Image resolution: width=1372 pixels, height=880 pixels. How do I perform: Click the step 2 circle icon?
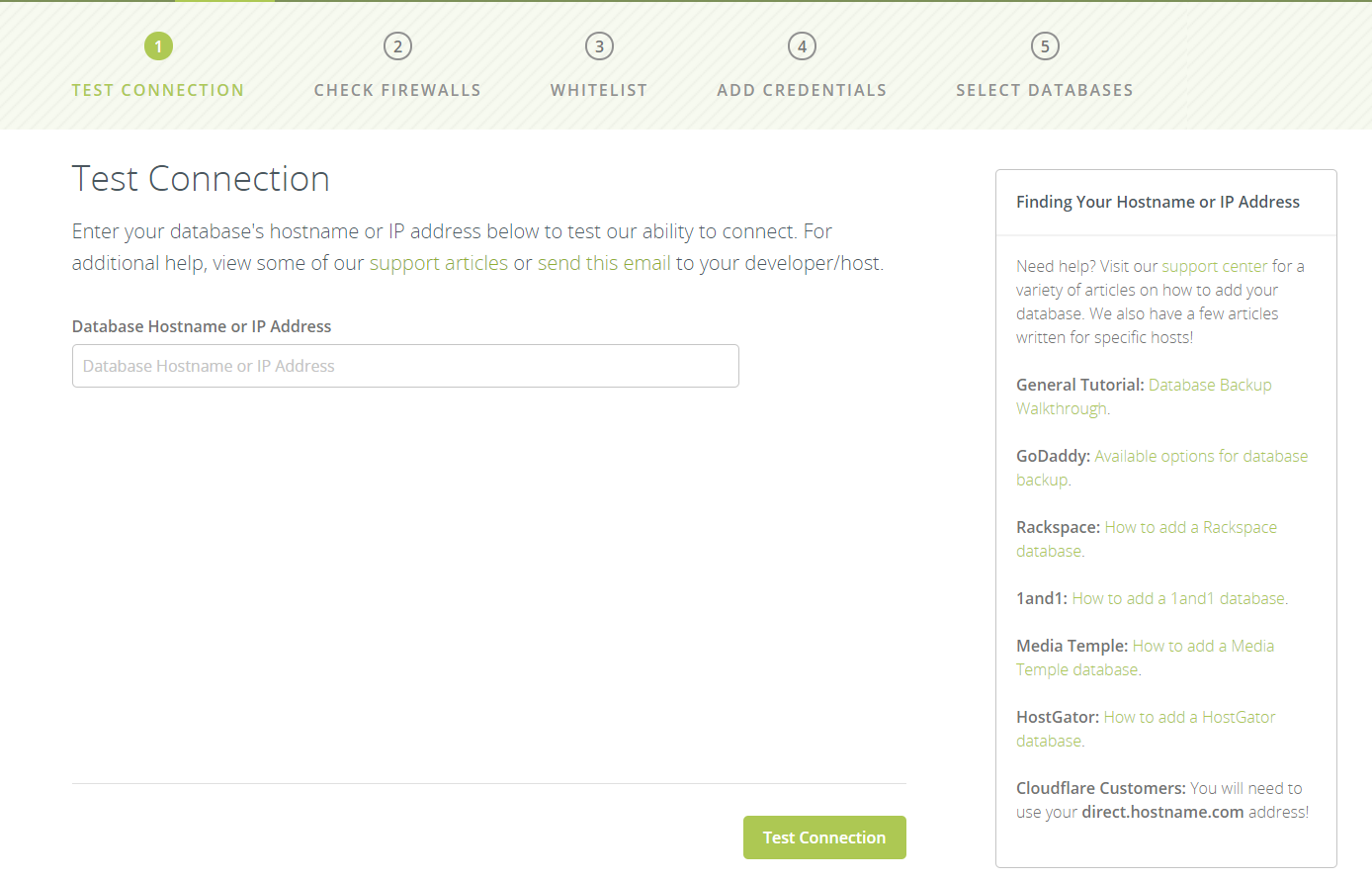click(397, 46)
